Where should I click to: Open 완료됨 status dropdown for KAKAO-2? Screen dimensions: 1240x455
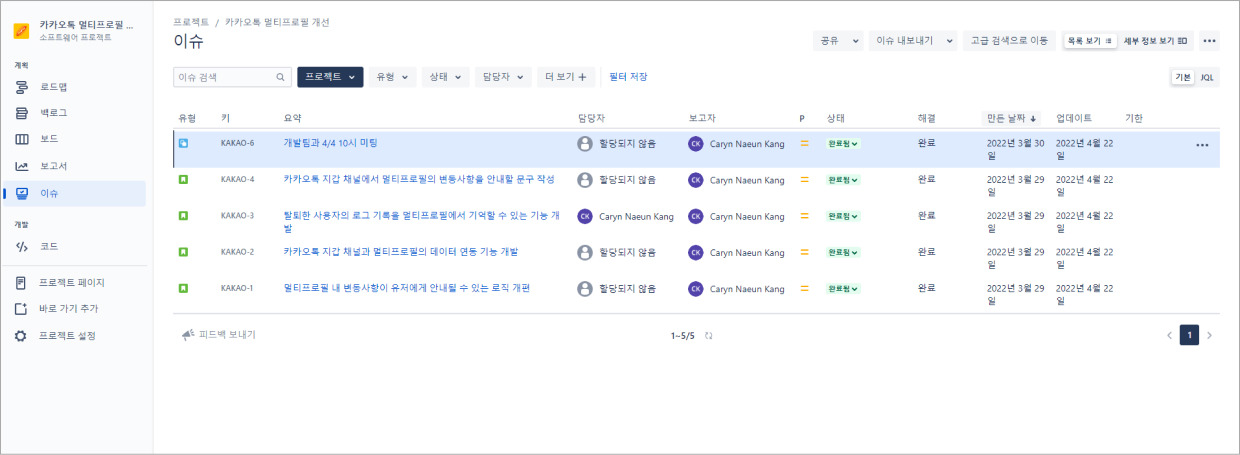pyautogui.click(x=843, y=252)
